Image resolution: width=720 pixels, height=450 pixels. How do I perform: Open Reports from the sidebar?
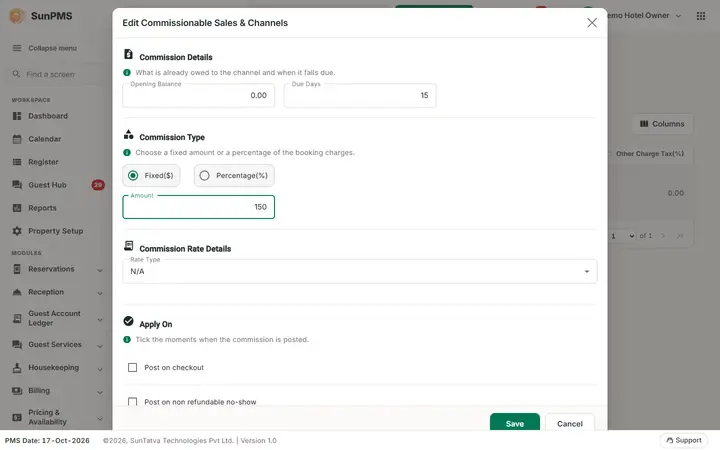pos(42,208)
